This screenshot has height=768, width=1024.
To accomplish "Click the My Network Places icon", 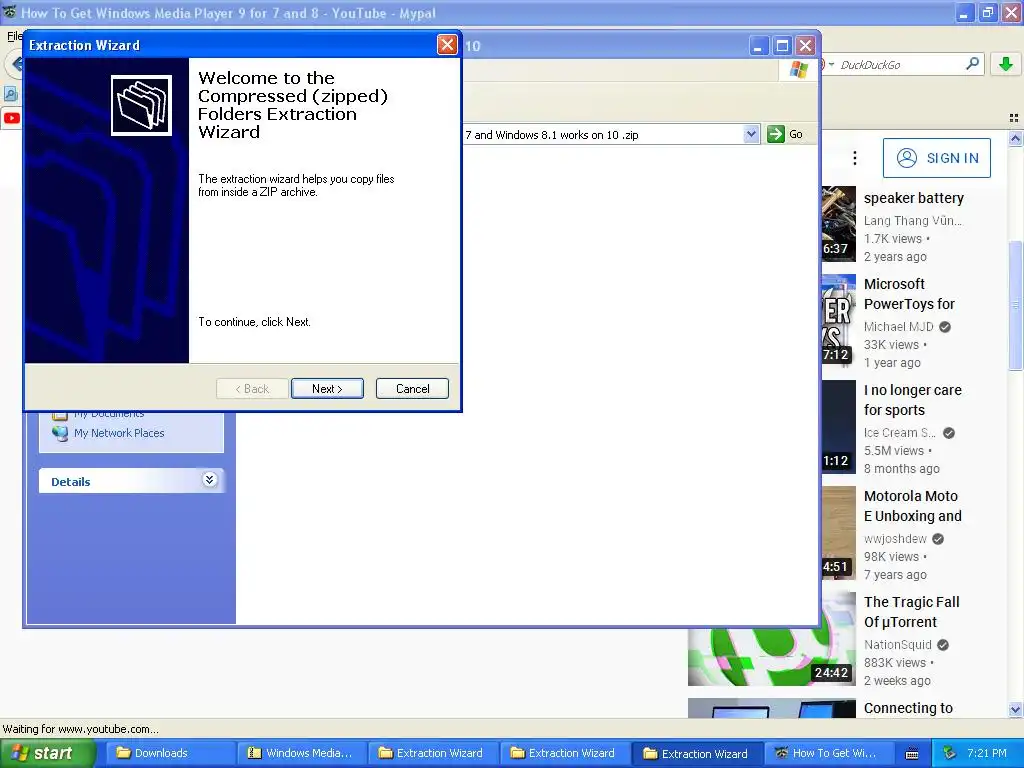I will click(60, 434).
